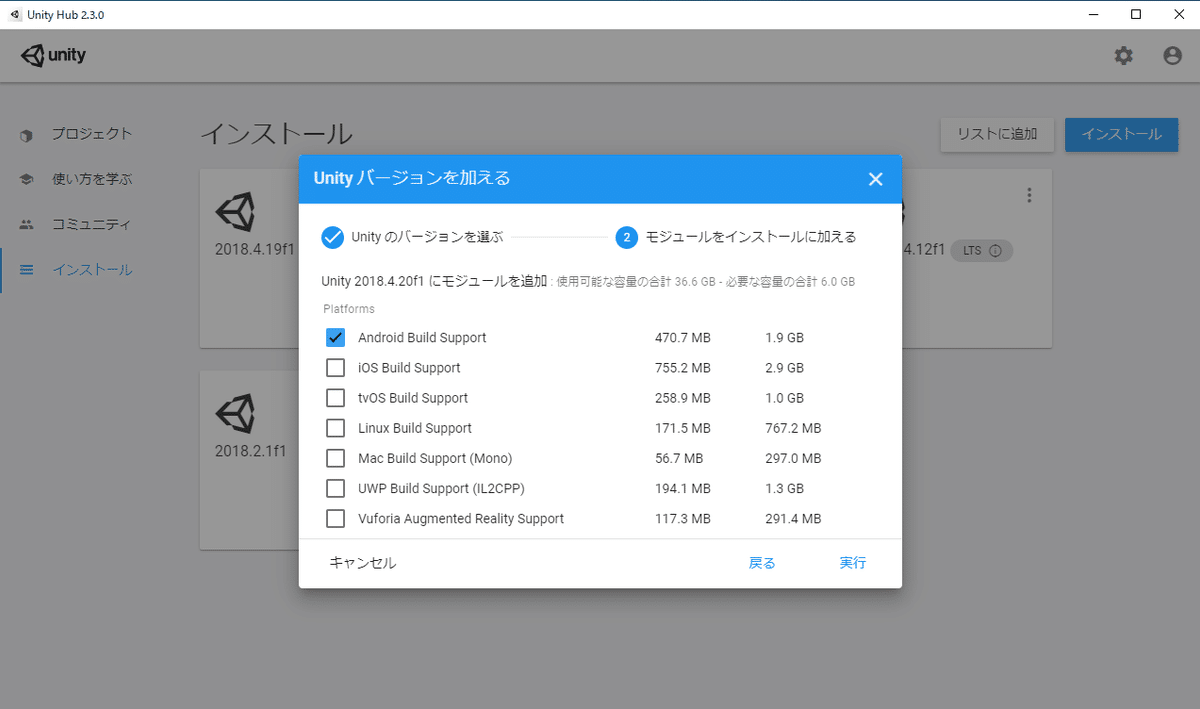Click 1.3 GB size for UWP
Image resolution: width=1200 pixels, height=709 pixels.
click(x=784, y=489)
